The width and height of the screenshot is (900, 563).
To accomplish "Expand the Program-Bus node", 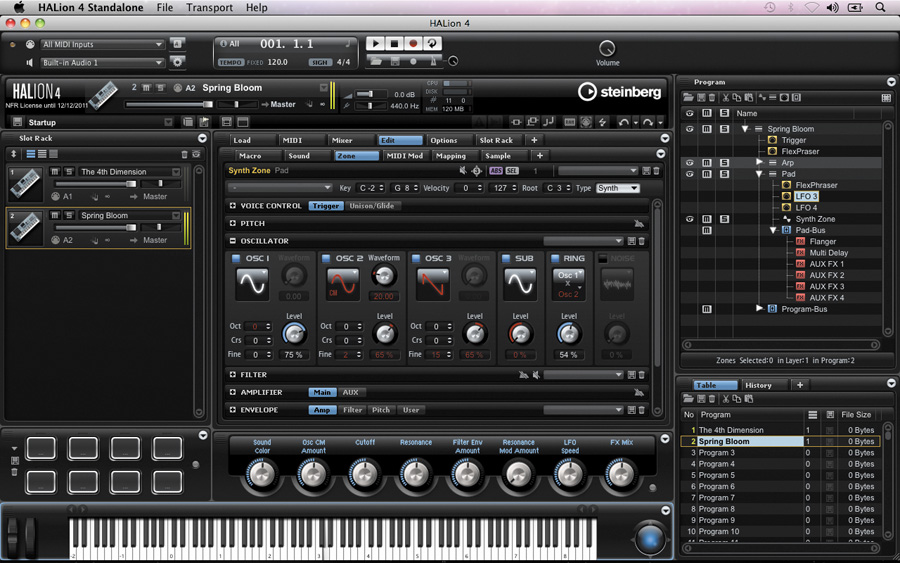I will pyautogui.click(x=759, y=309).
